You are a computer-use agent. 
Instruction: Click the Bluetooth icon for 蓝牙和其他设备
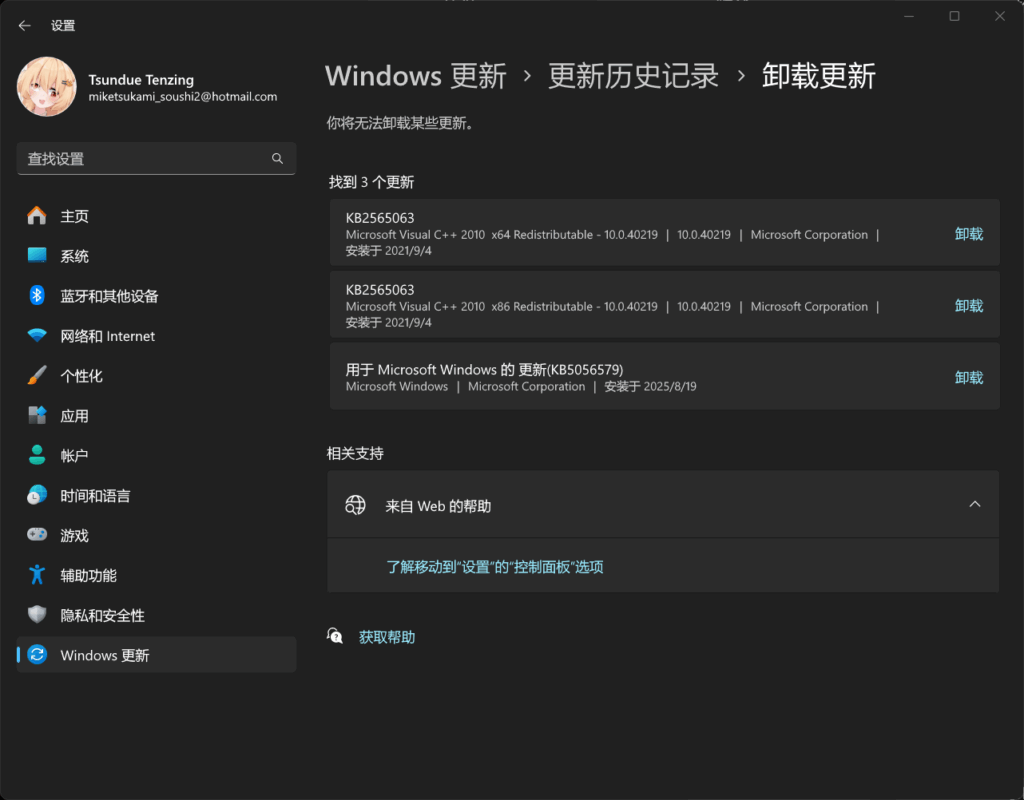tap(37, 295)
